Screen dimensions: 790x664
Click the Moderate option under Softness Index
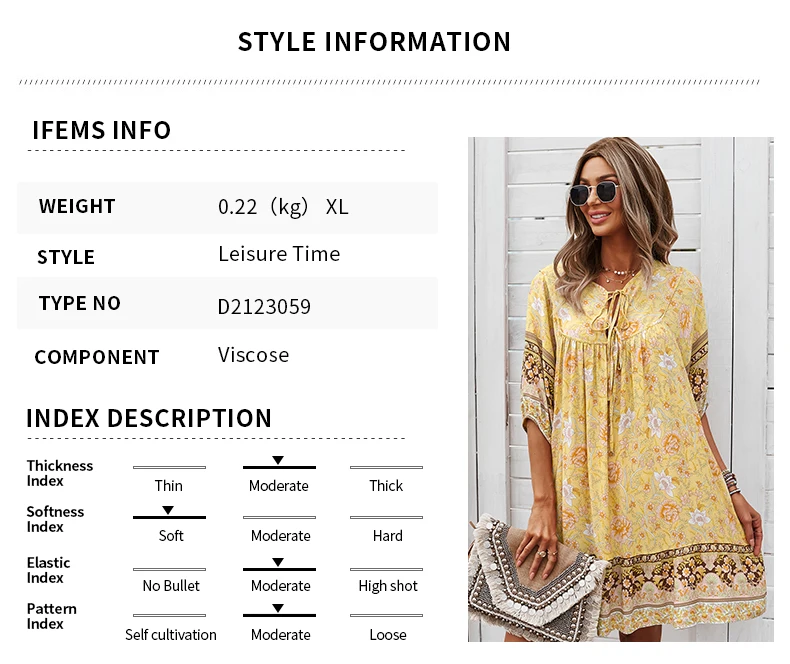point(281,536)
